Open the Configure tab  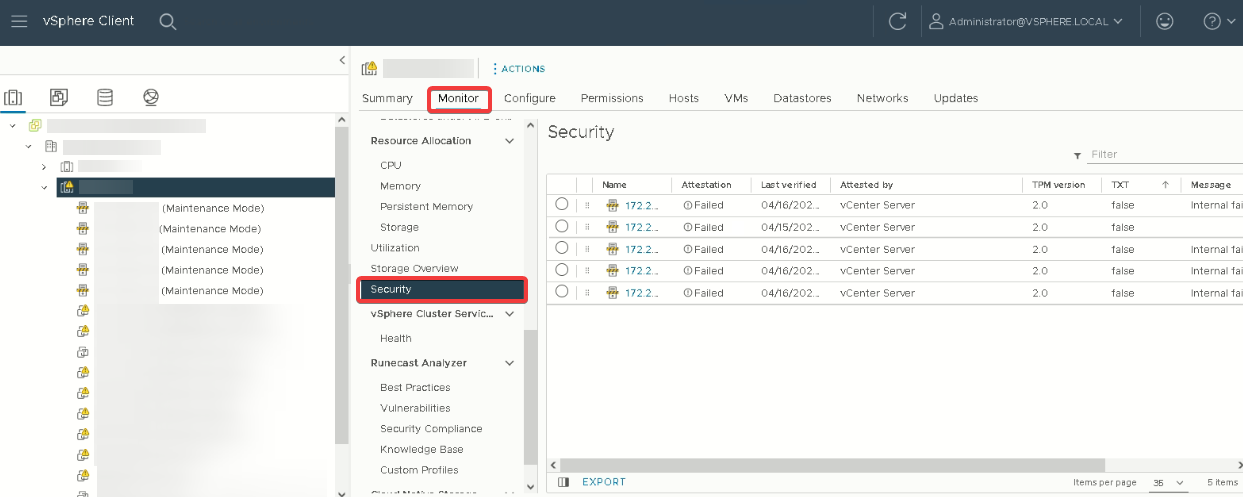529,98
